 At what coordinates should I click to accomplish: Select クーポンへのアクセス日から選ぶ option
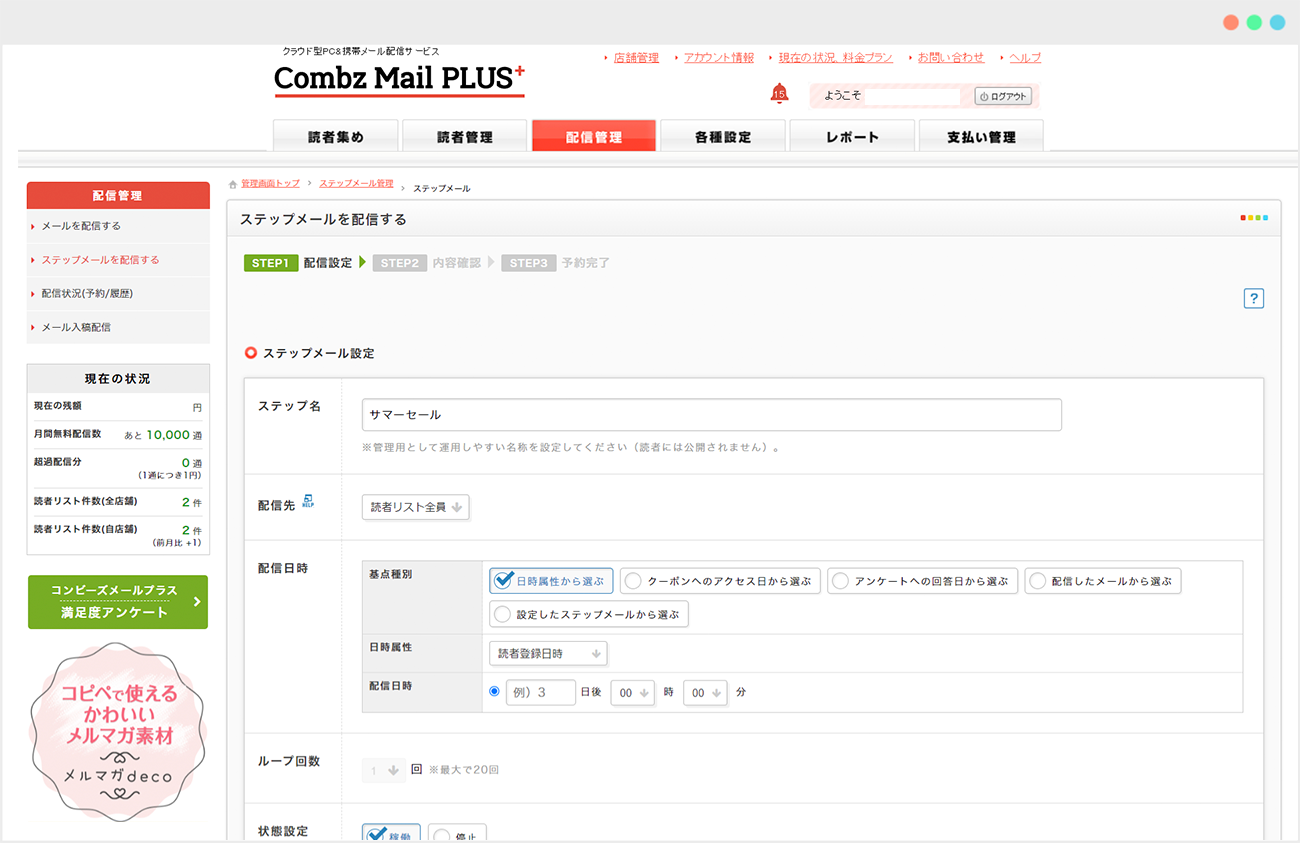pyautogui.click(x=720, y=581)
